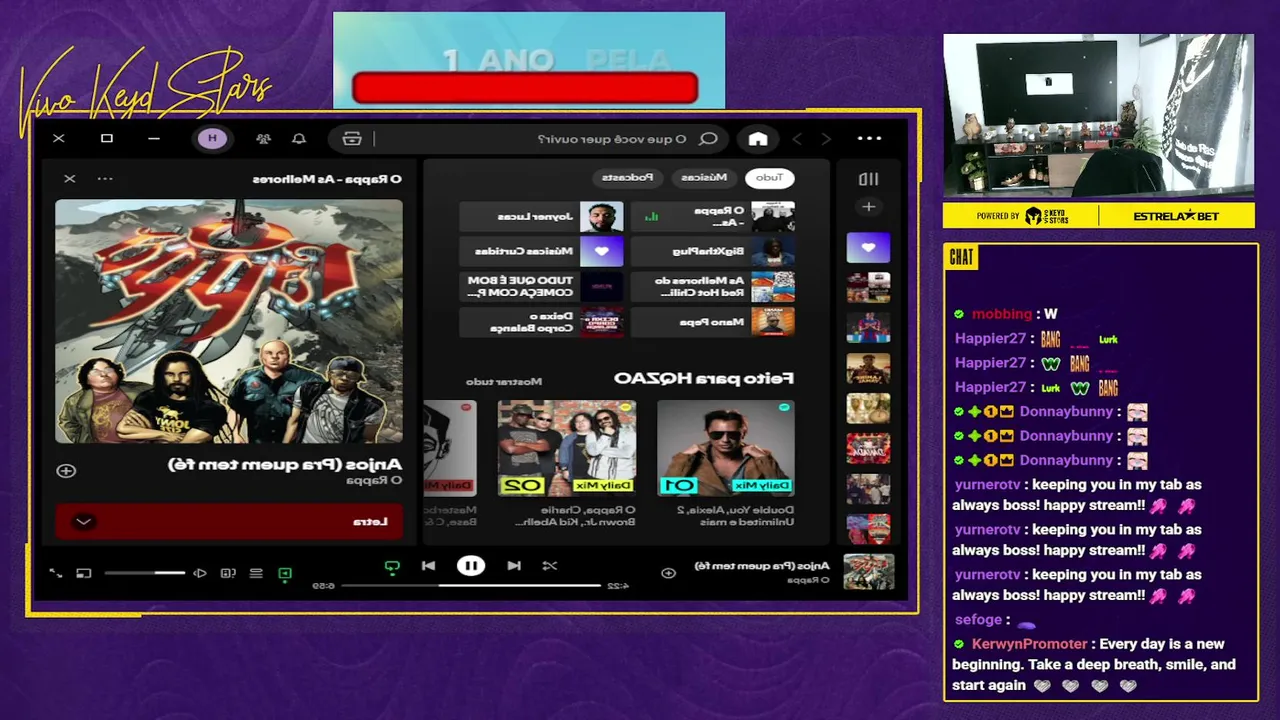Screen dimensions: 1280x720
Task: Click the 'sefoge' chat username
Action: point(977,619)
